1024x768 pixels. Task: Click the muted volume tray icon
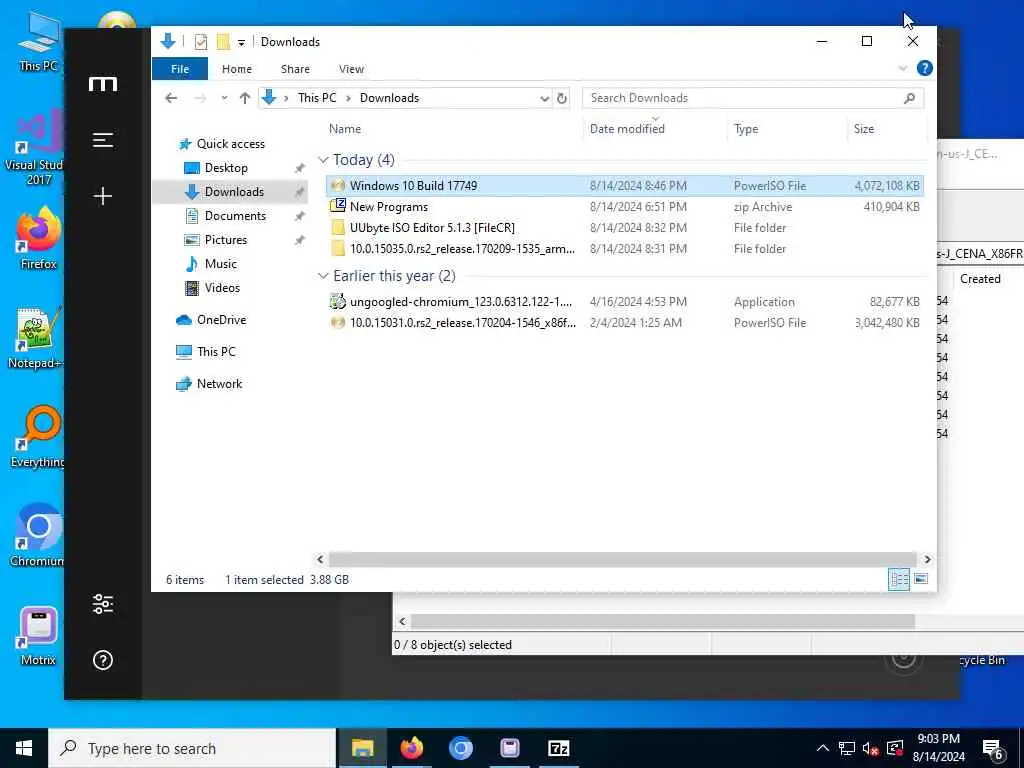coord(870,748)
